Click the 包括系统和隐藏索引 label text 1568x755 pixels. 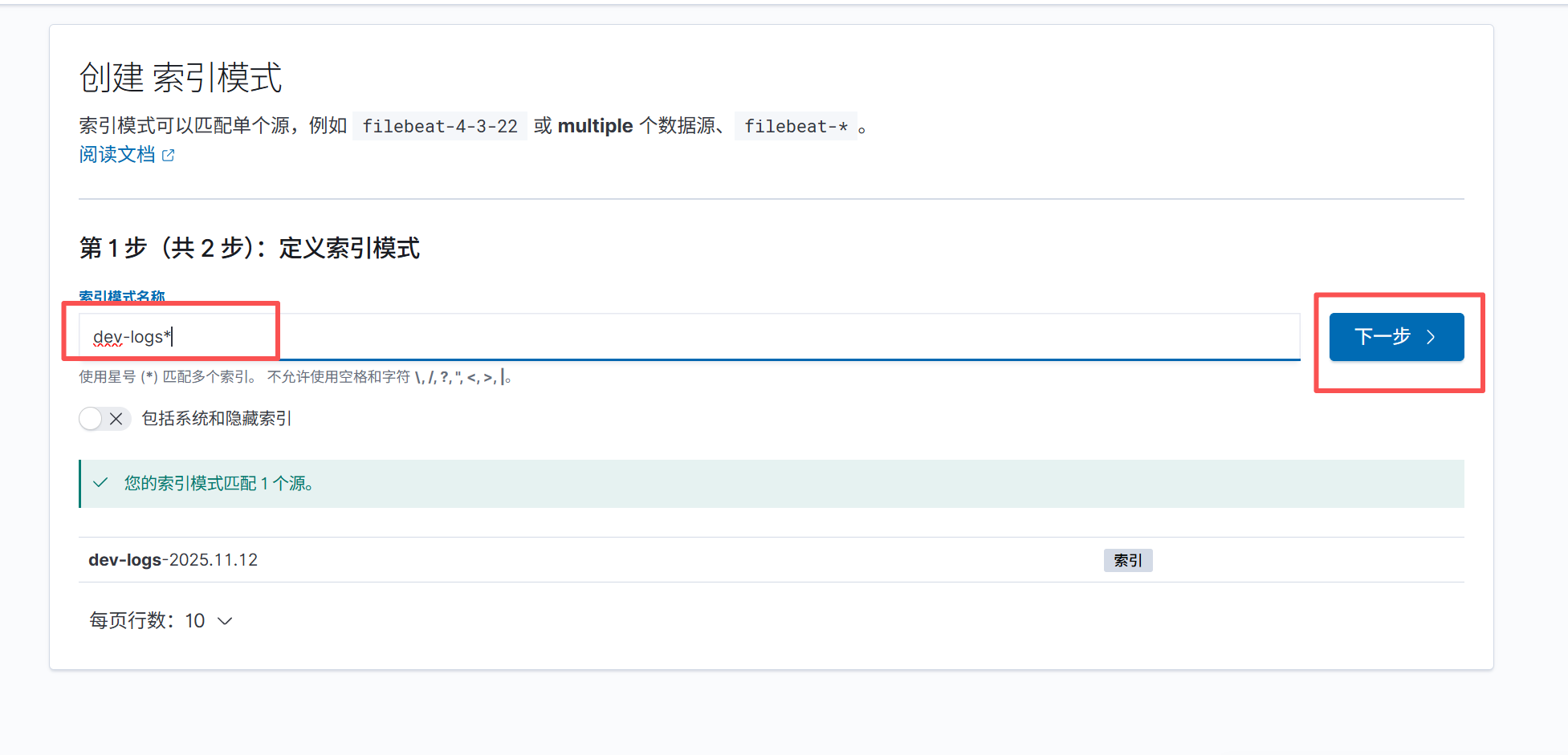pyautogui.click(x=217, y=419)
